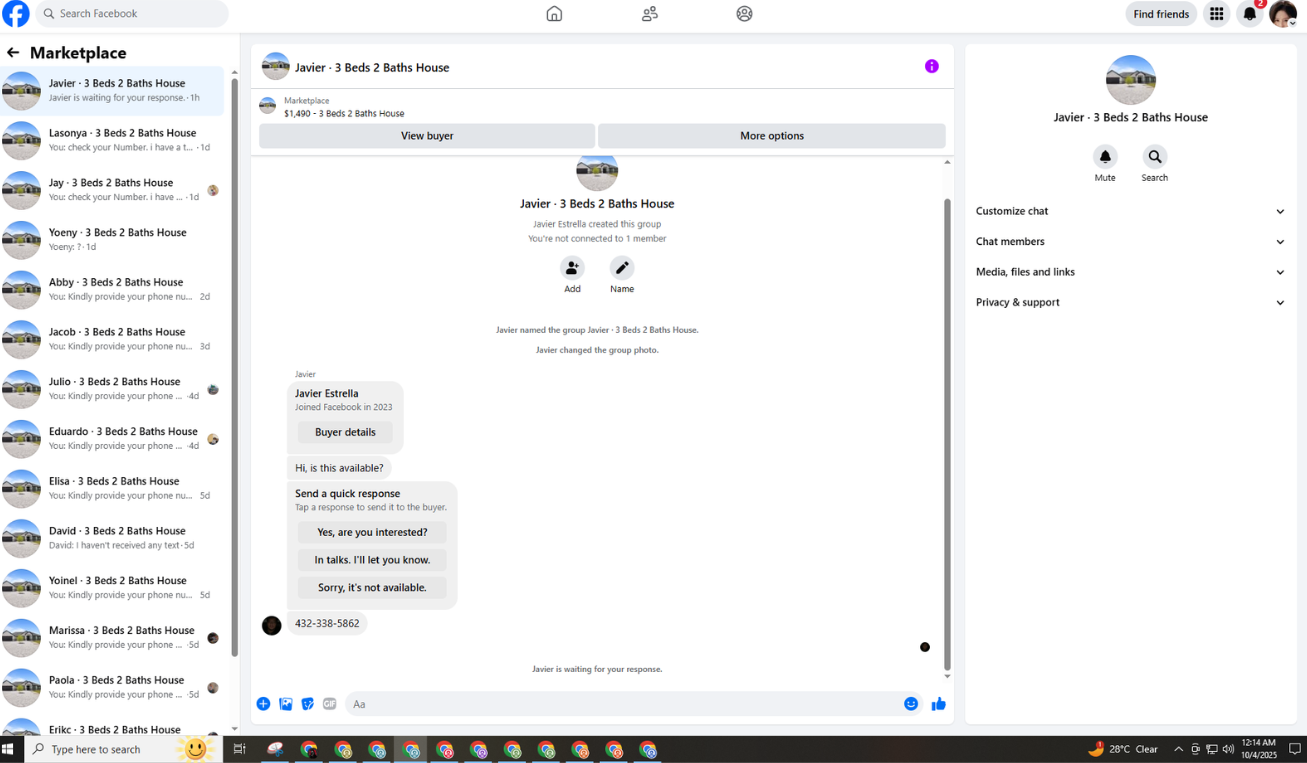Expand Media, files and links section
This screenshot has width=1307, height=763.
tap(1131, 272)
